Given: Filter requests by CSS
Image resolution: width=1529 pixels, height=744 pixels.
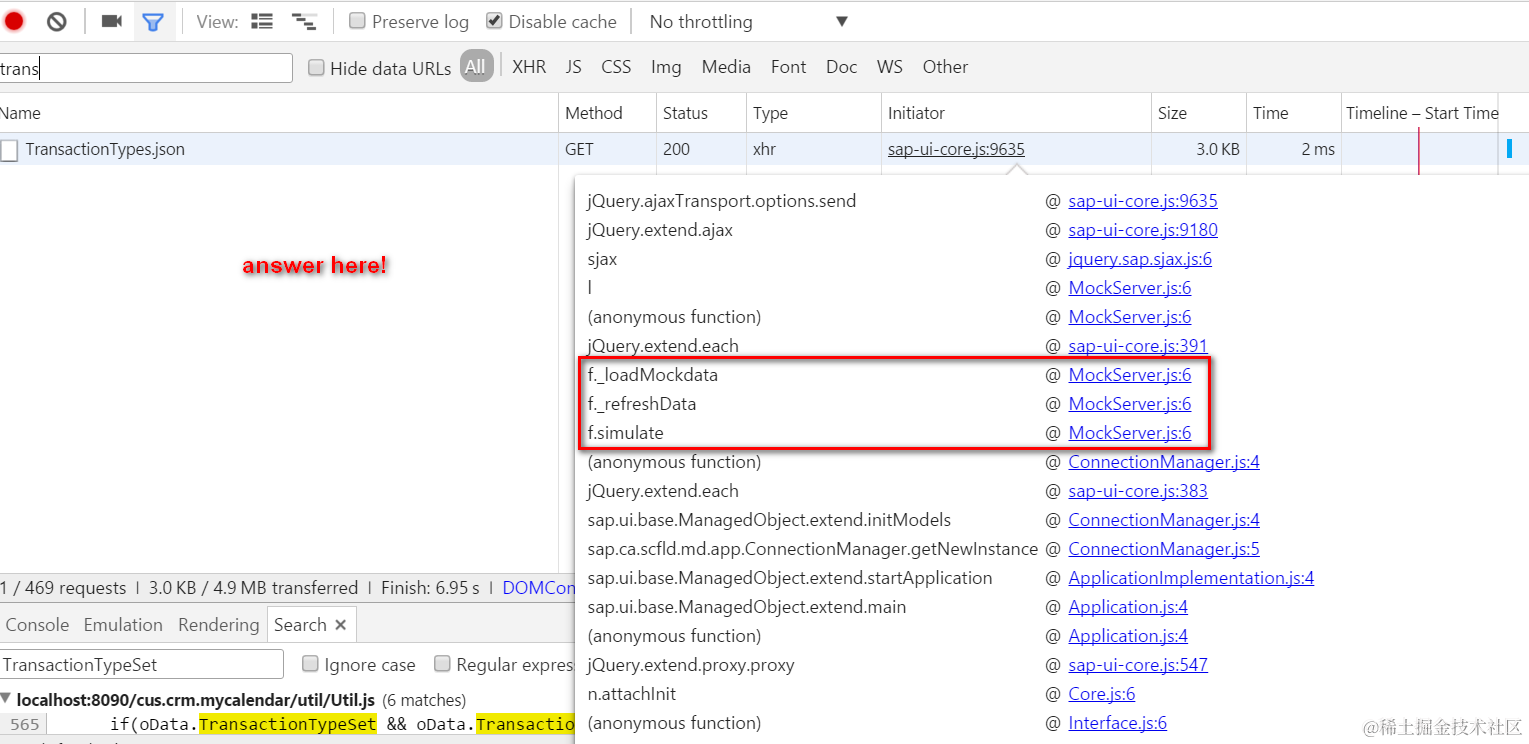Looking at the screenshot, I should coord(616,67).
